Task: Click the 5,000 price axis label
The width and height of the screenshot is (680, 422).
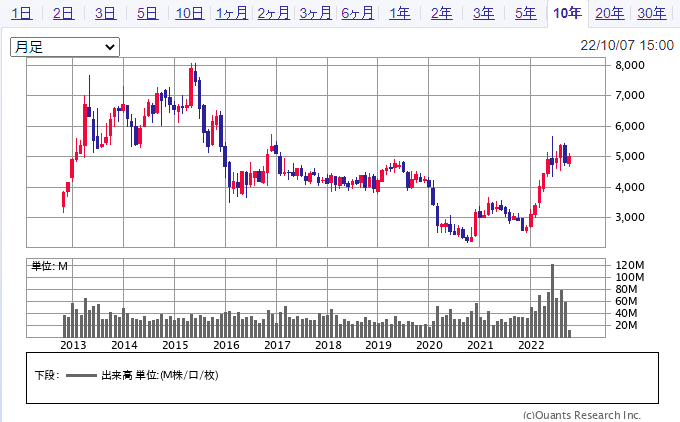Action: point(630,156)
